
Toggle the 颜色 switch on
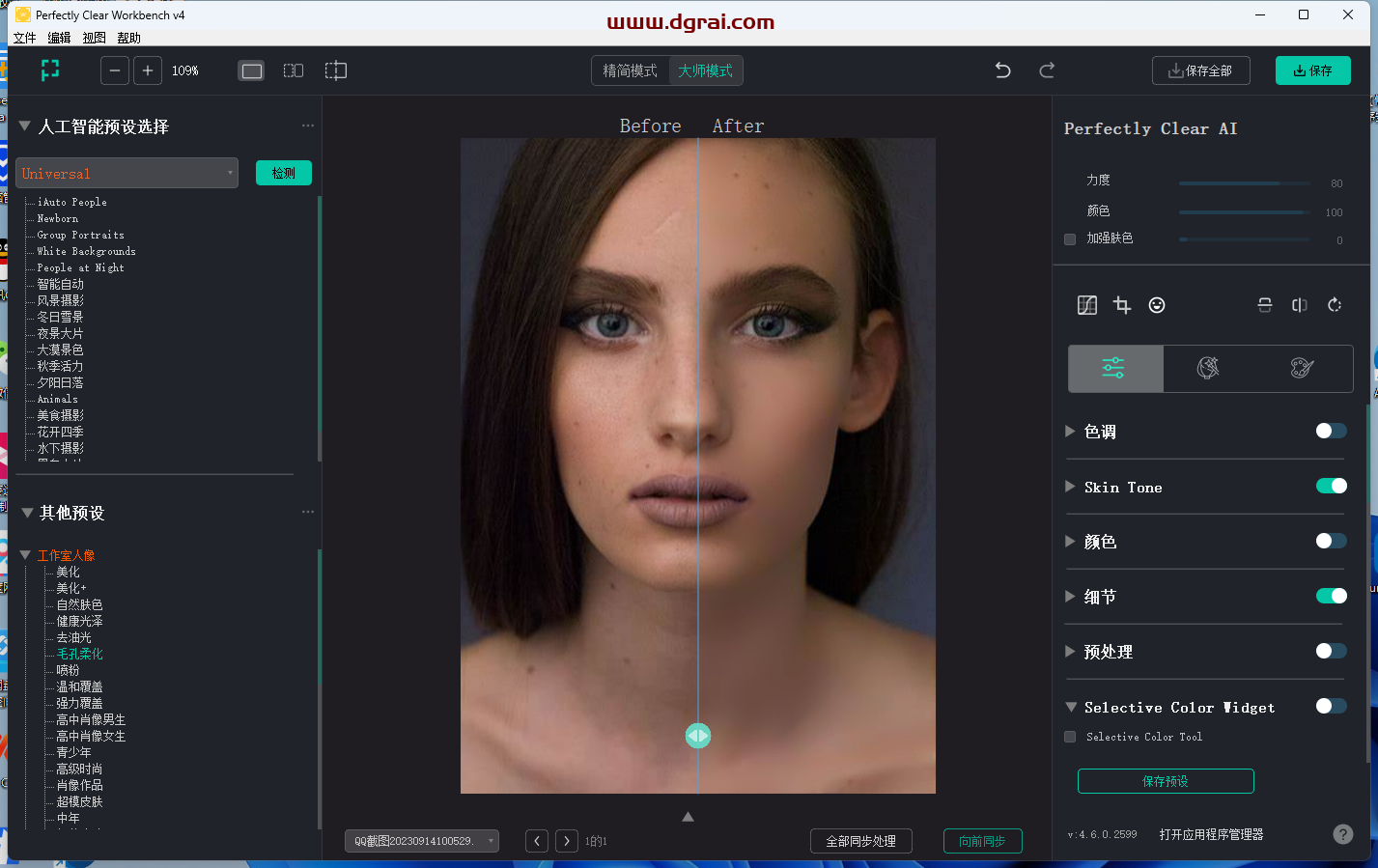tap(1331, 541)
